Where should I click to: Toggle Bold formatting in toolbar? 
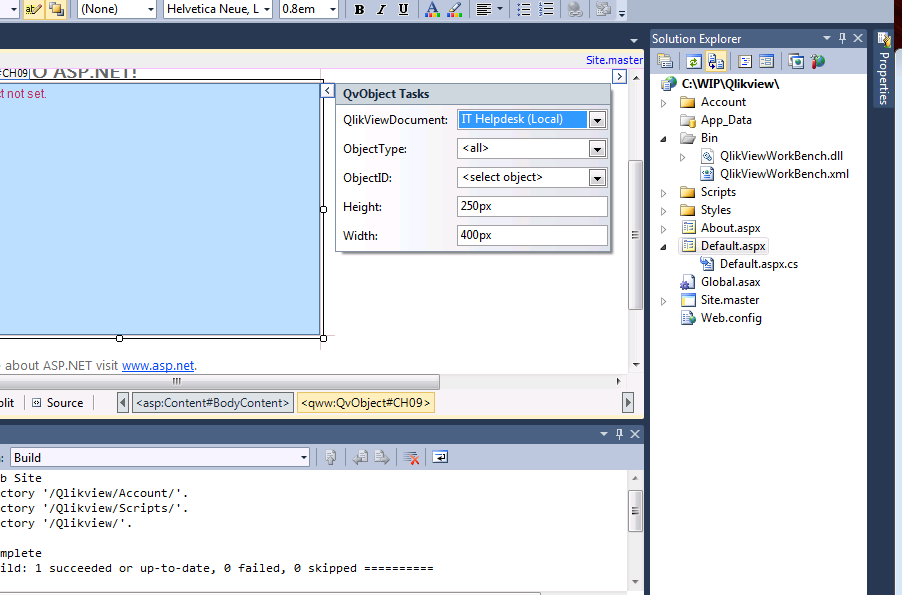tap(359, 10)
